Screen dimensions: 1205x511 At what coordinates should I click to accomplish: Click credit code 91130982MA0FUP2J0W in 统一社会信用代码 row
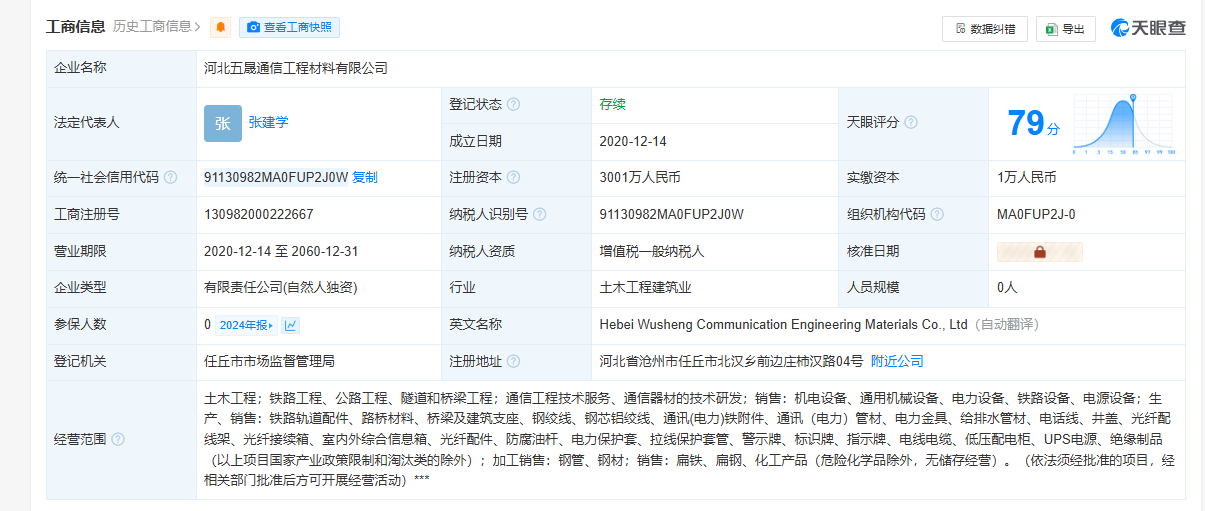(x=275, y=178)
